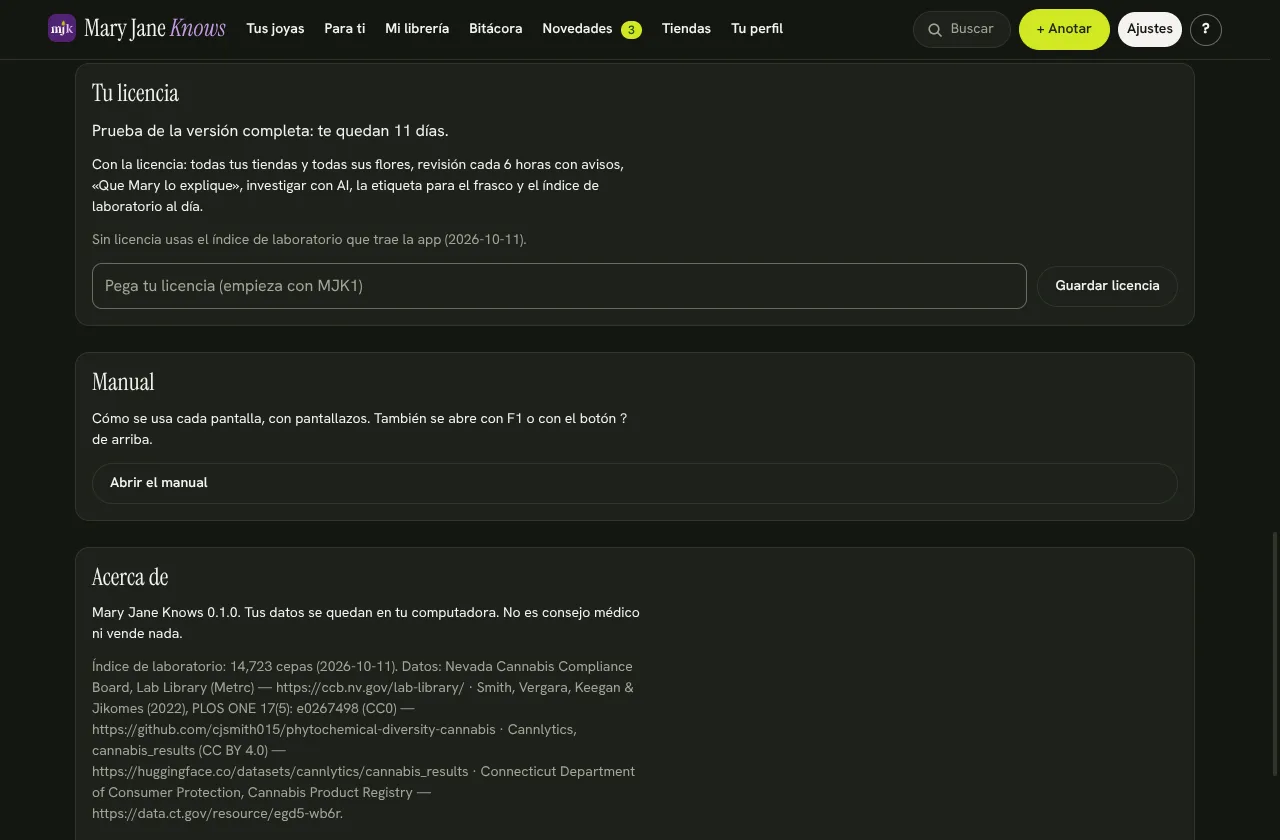Click Guardar licencia
Screen dimensions: 1280x840
coord(1108,286)
